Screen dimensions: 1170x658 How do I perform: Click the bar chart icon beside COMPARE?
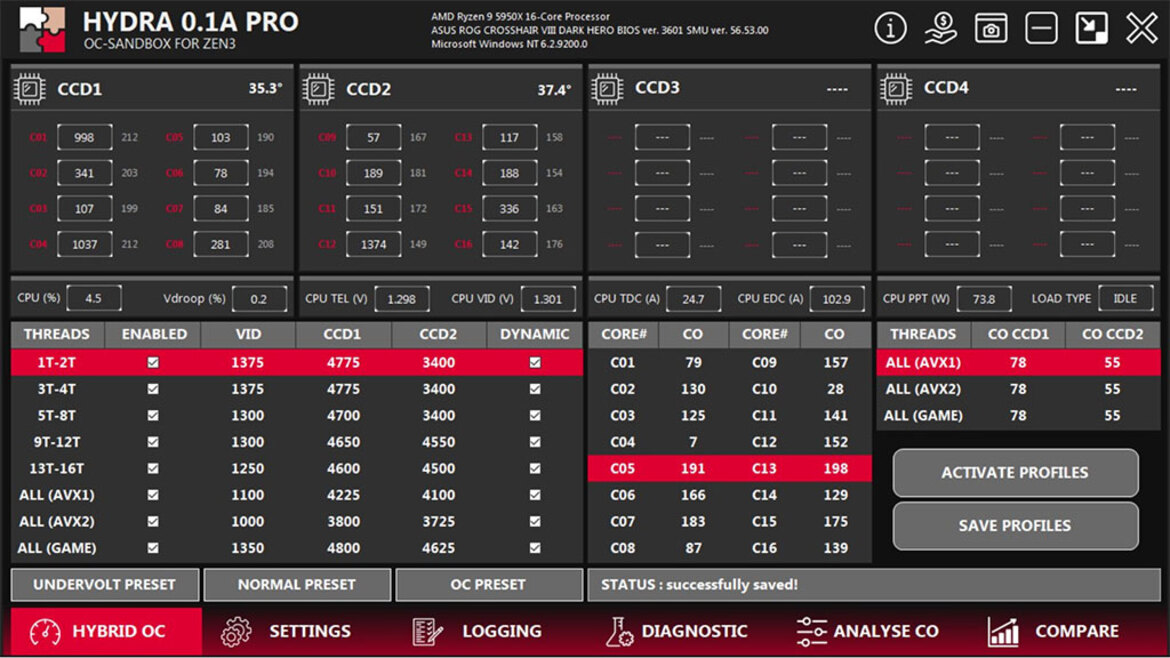(1004, 631)
